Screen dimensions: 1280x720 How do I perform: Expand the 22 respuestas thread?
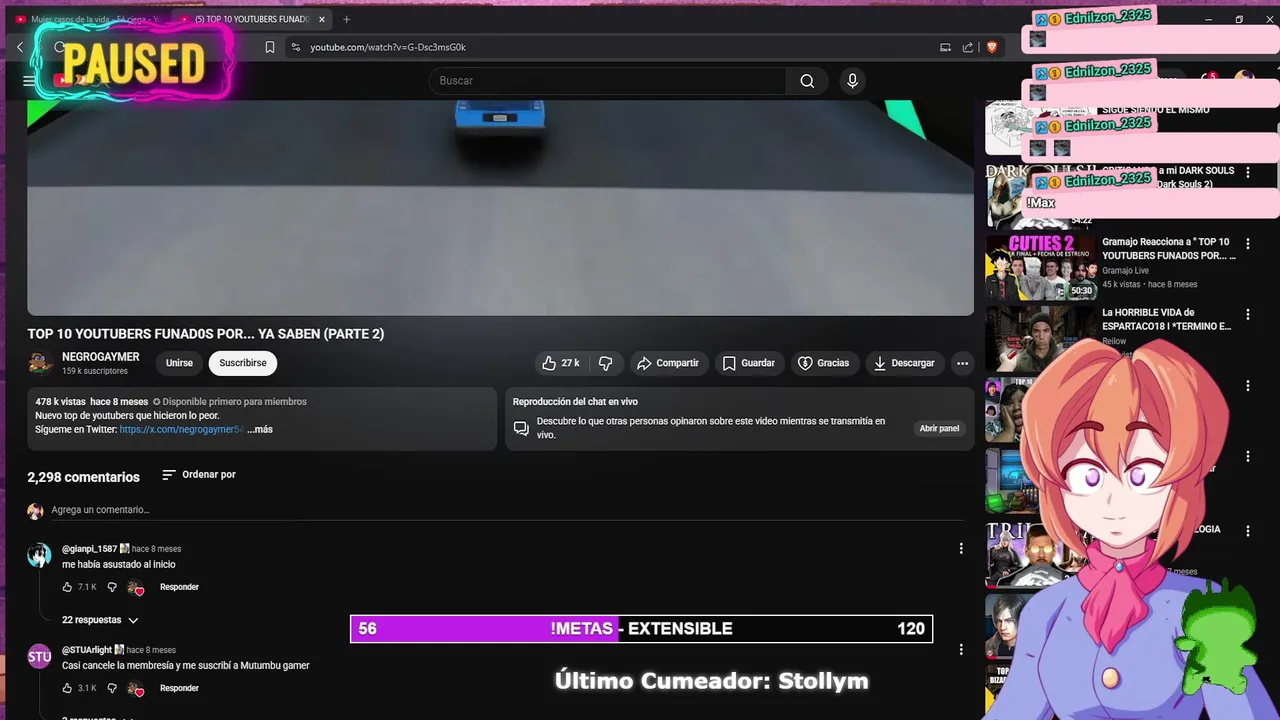[100, 620]
